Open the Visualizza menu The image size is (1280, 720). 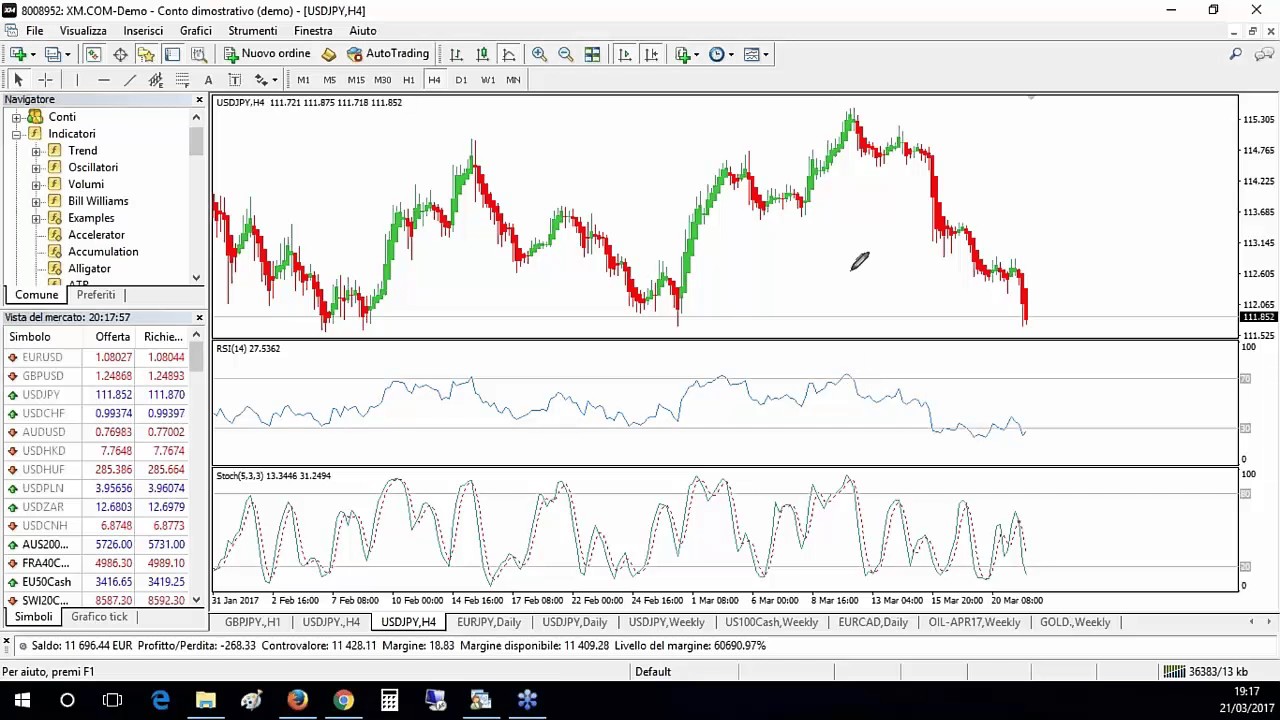tap(83, 31)
